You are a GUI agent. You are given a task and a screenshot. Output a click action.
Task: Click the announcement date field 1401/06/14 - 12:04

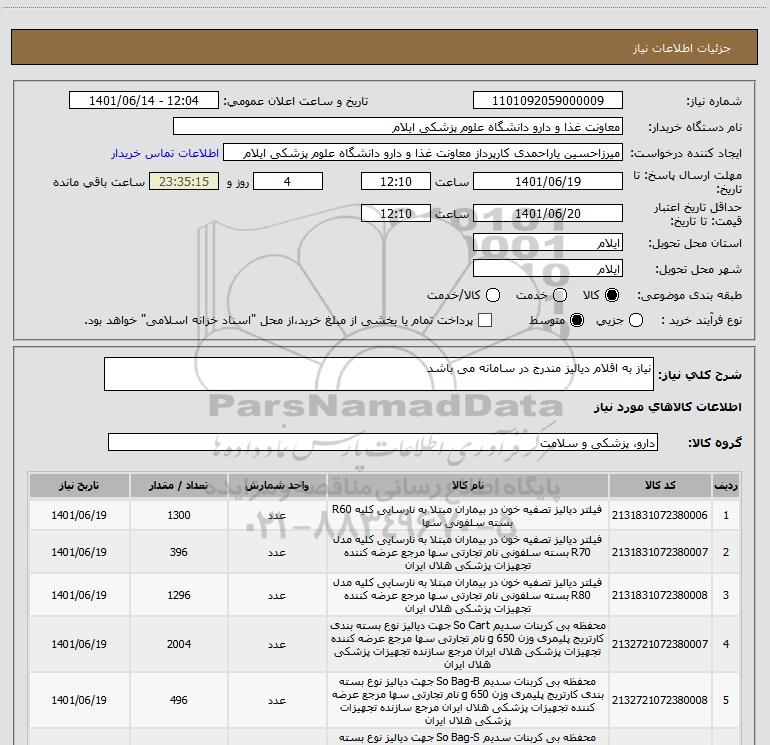[x=143, y=101]
